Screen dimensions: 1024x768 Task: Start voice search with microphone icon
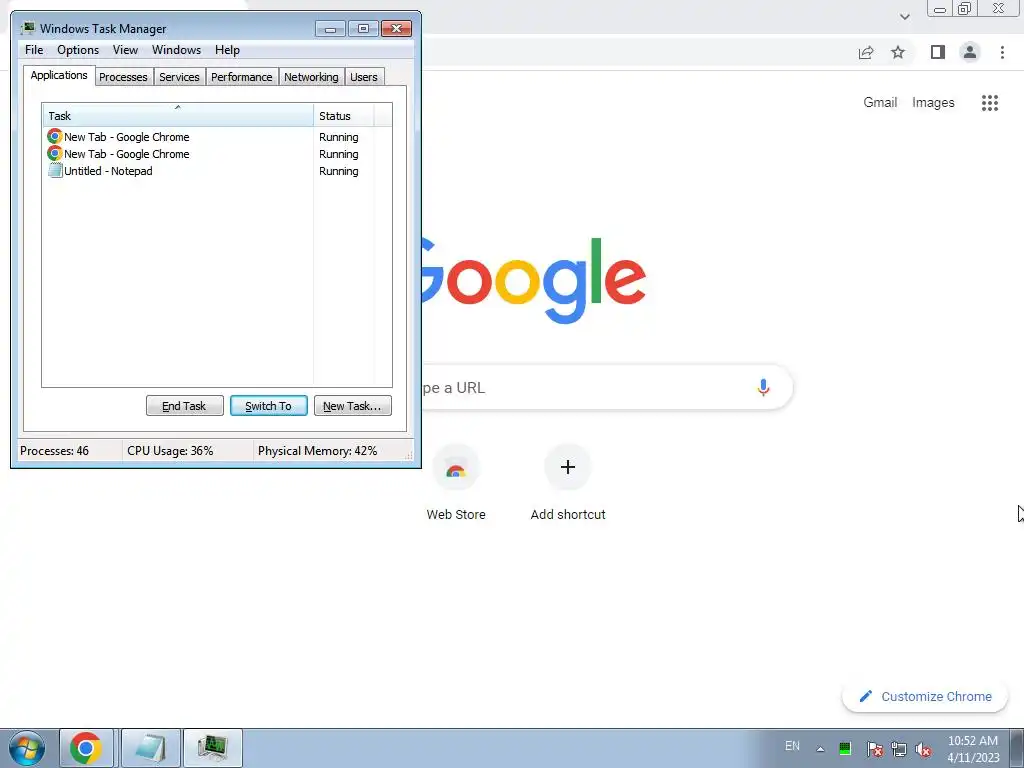763,387
